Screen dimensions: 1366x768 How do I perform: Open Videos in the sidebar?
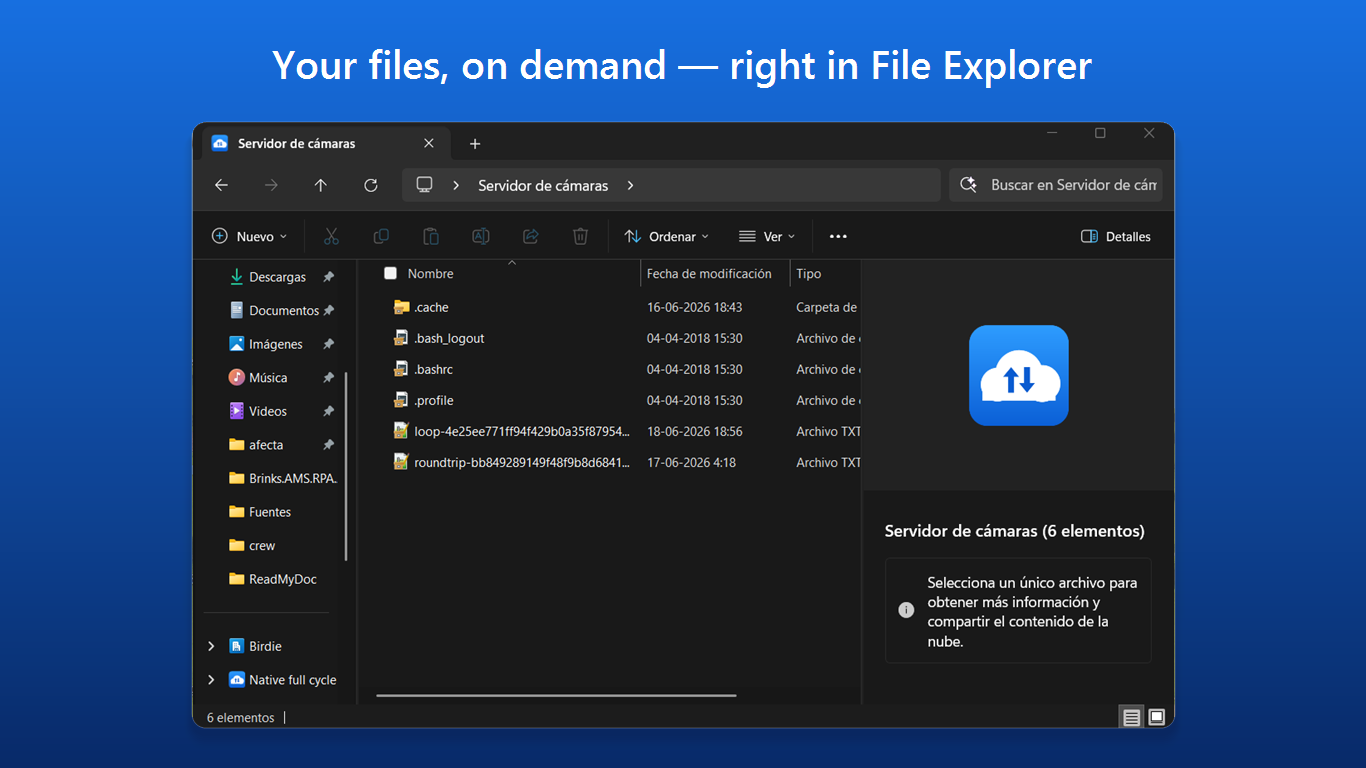(x=268, y=411)
